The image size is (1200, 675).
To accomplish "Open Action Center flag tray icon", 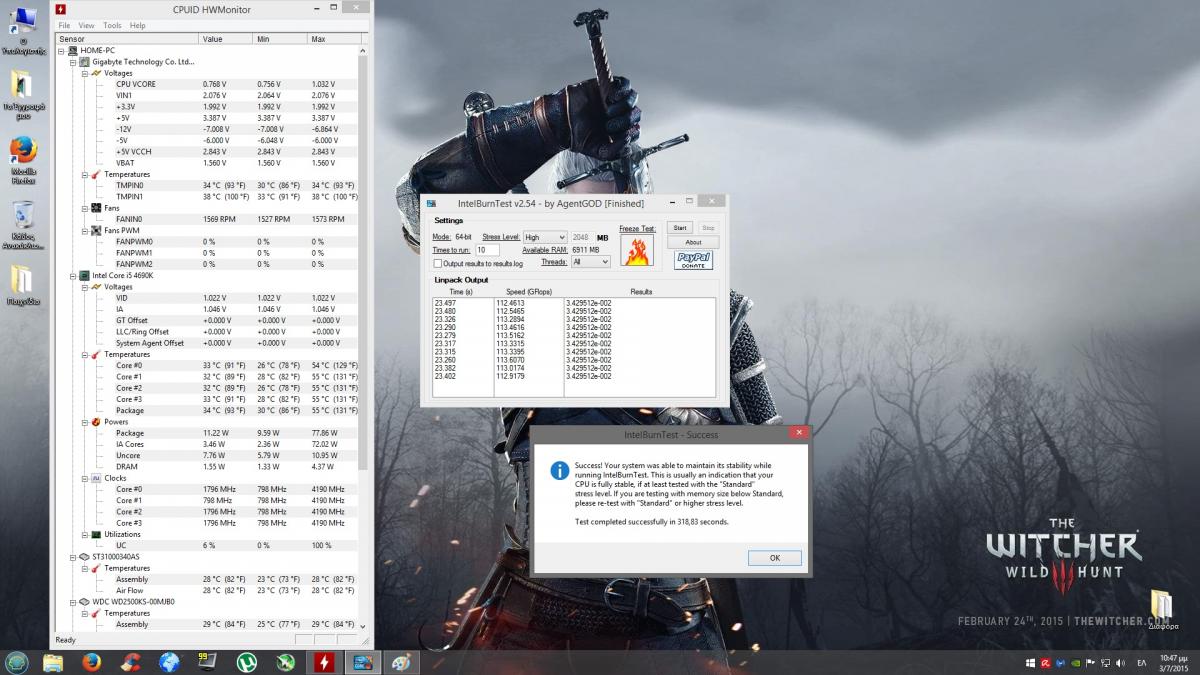I will [x=1089, y=662].
